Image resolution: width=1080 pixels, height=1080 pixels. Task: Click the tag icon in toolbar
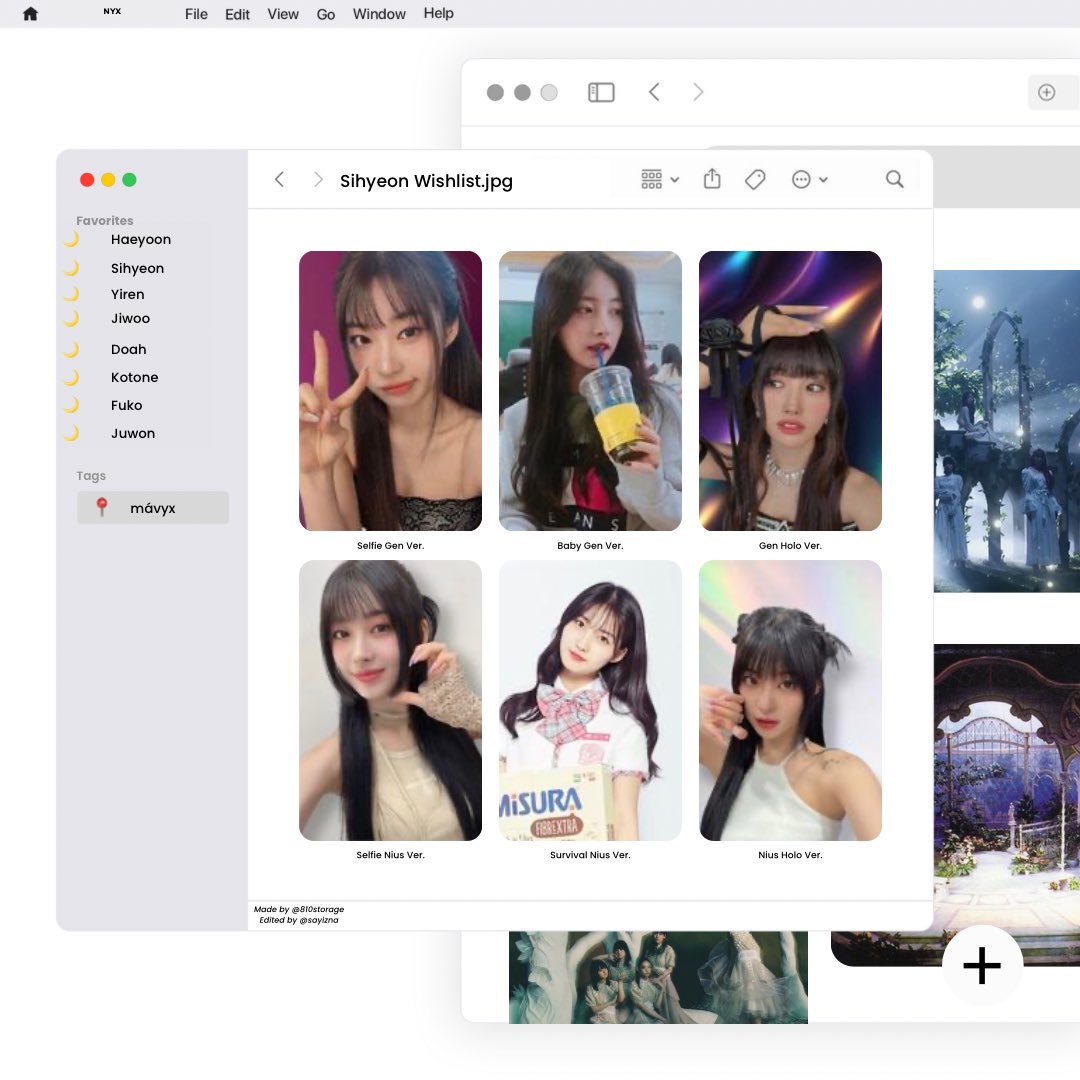click(x=755, y=180)
